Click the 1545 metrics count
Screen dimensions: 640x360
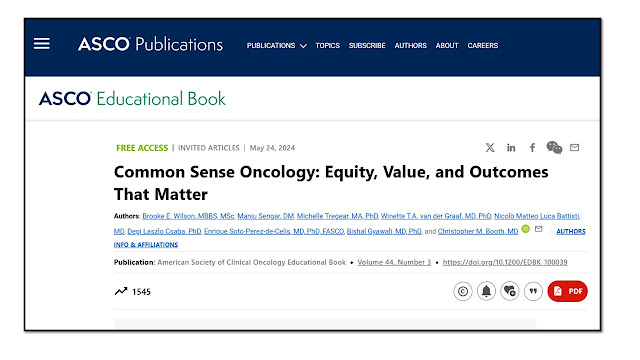(141, 292)
